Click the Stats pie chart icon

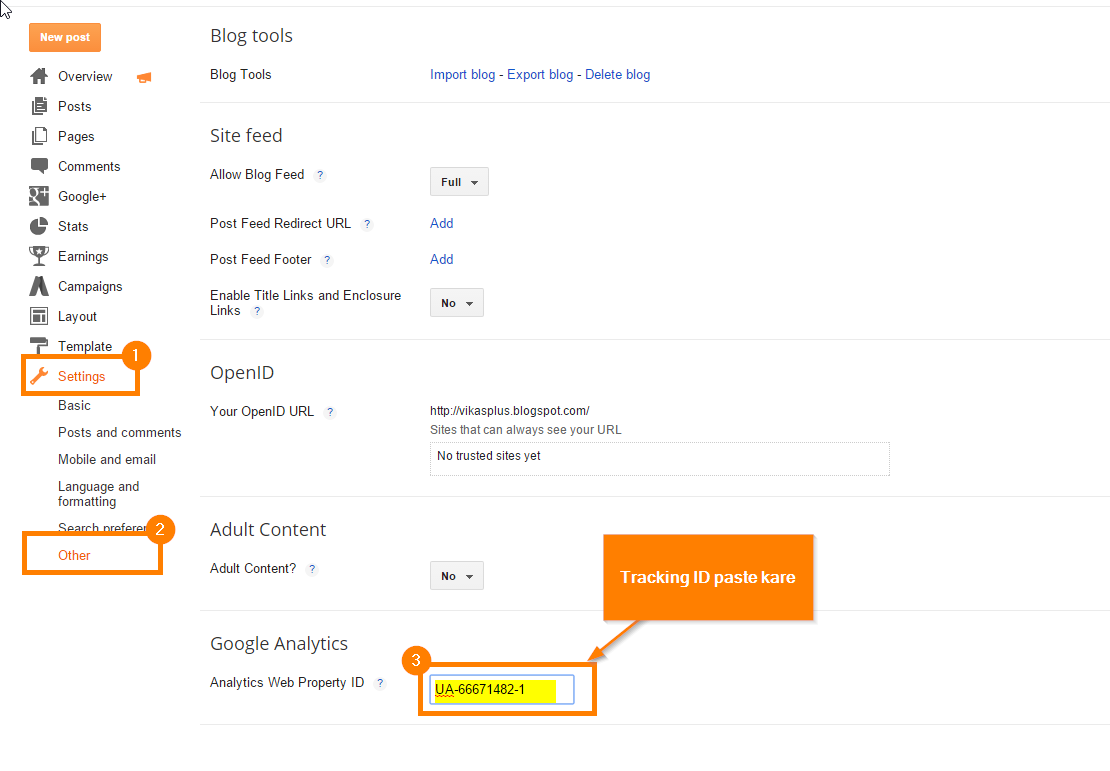[39, 226]
